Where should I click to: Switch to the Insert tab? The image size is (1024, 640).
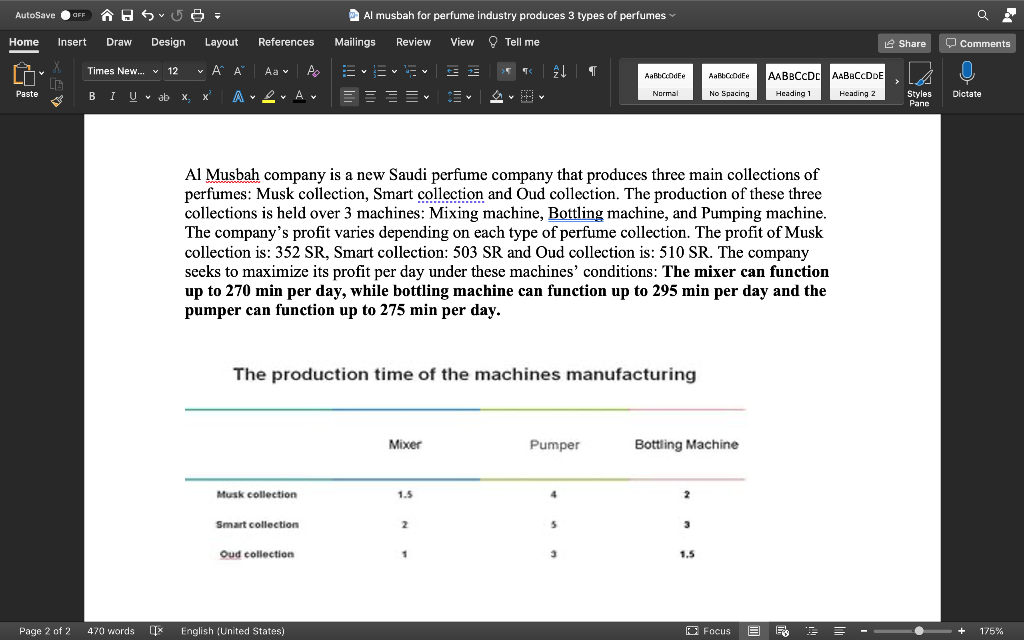point(72,42)
